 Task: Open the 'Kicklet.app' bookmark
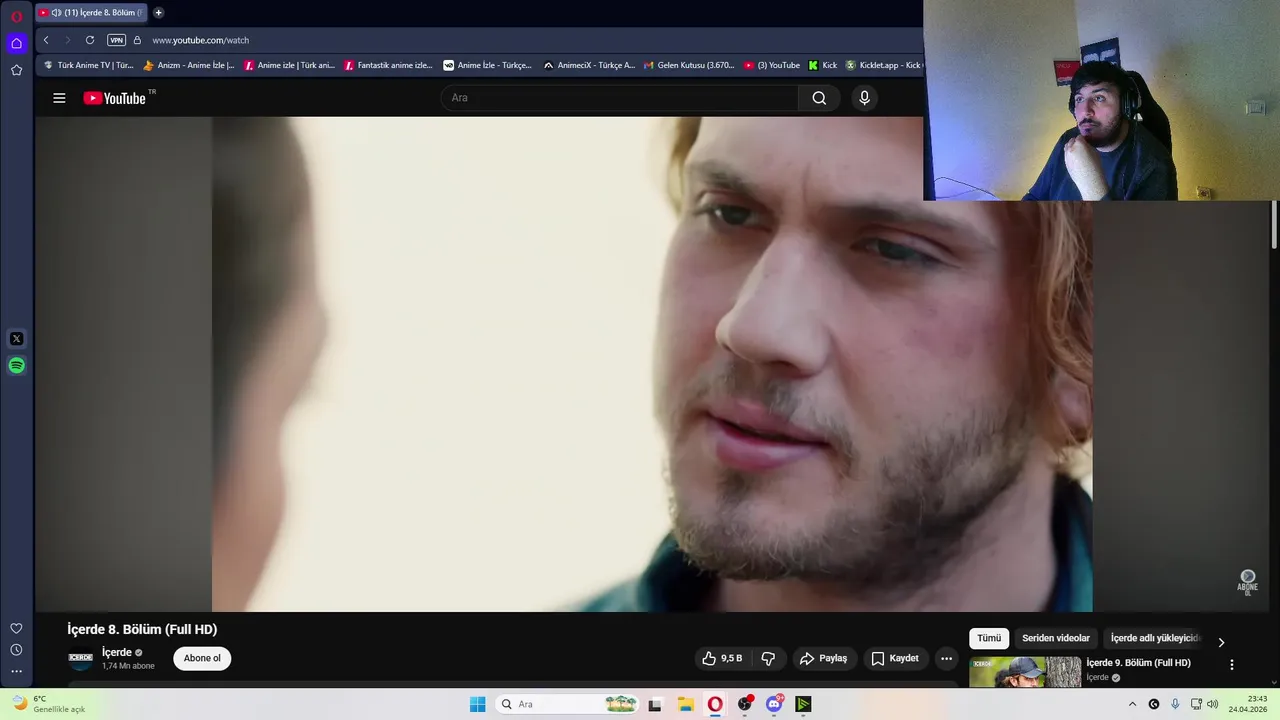click(884, 65)
